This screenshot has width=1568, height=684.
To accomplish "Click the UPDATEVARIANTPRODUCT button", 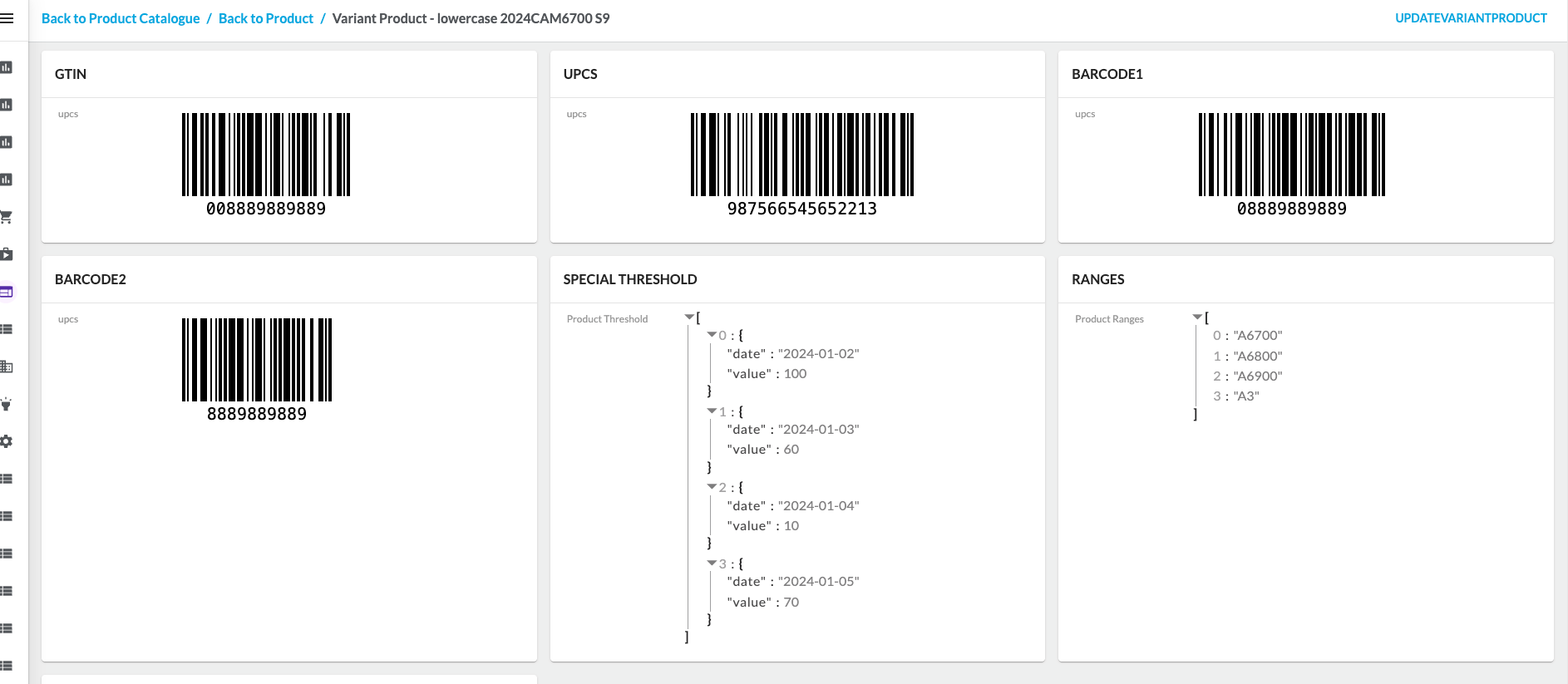I will pyautogui.click(x=1470, y=18).
